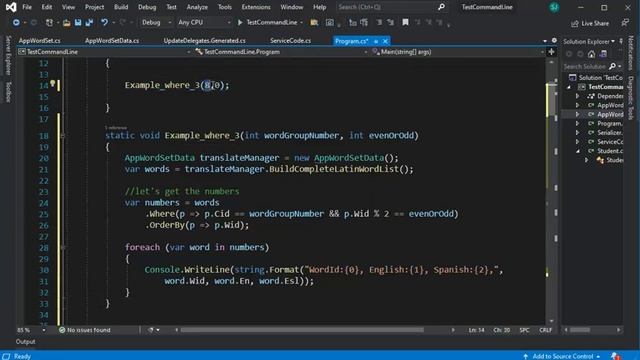Screen dimensions: 640x360
Task: Click the search magnifier in the title bar
Action: 441,7
